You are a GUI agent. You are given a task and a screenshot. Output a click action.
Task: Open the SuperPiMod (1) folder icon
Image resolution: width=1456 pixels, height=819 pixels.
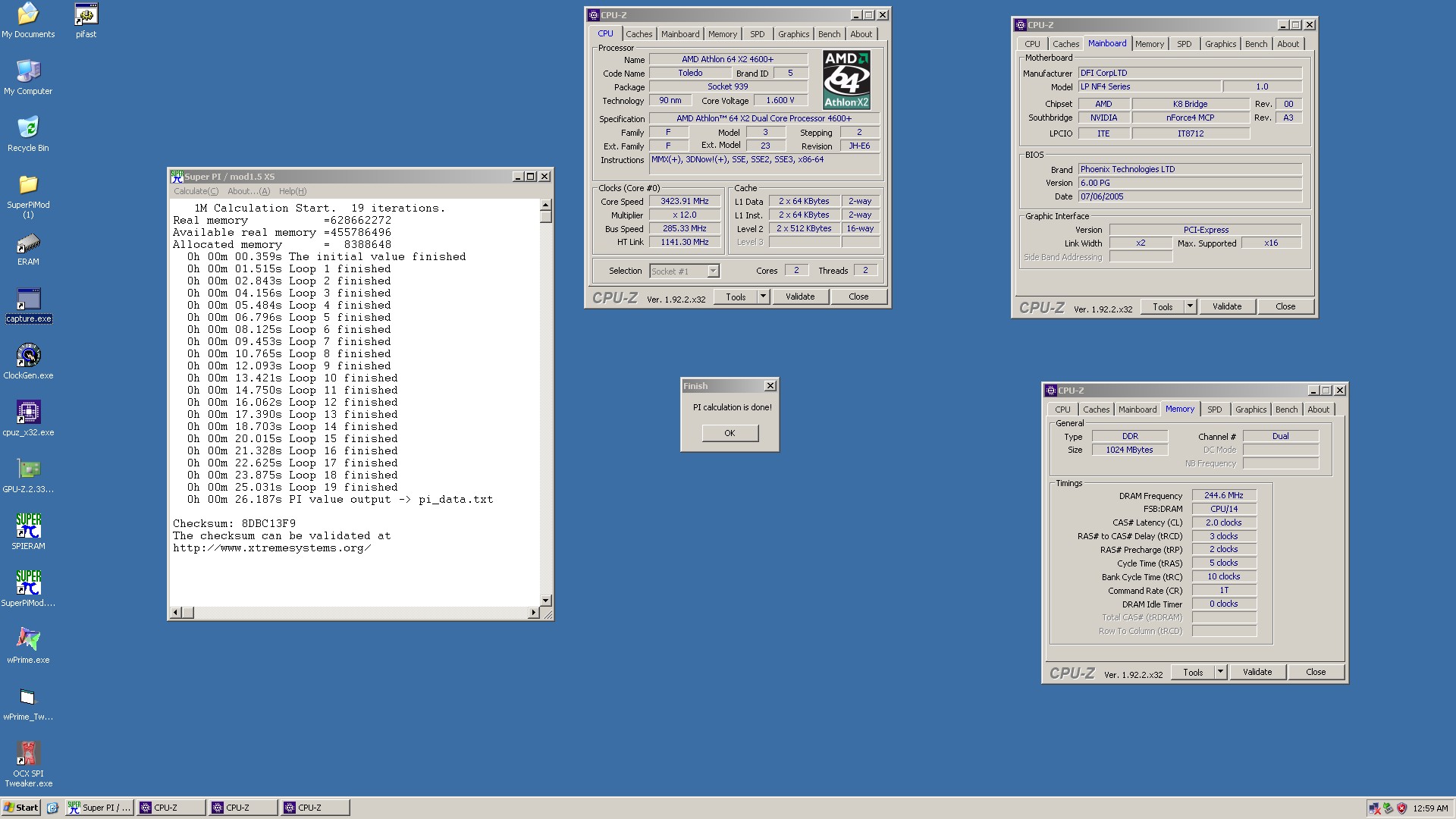[28, 196]
